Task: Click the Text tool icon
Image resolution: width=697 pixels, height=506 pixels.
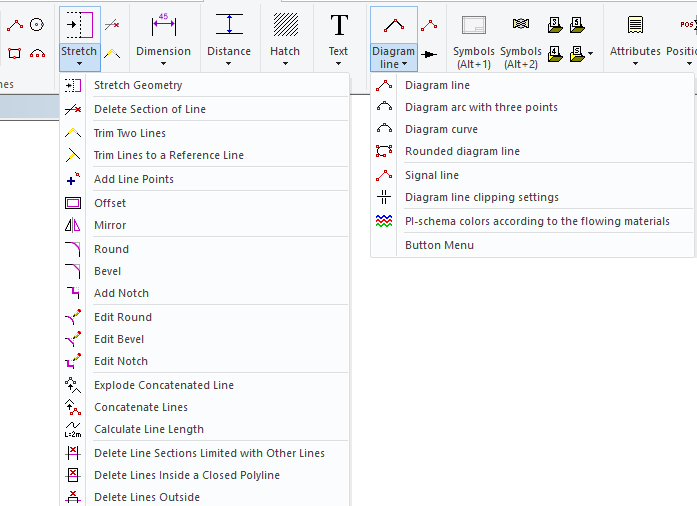Action: tap(339, 24)
